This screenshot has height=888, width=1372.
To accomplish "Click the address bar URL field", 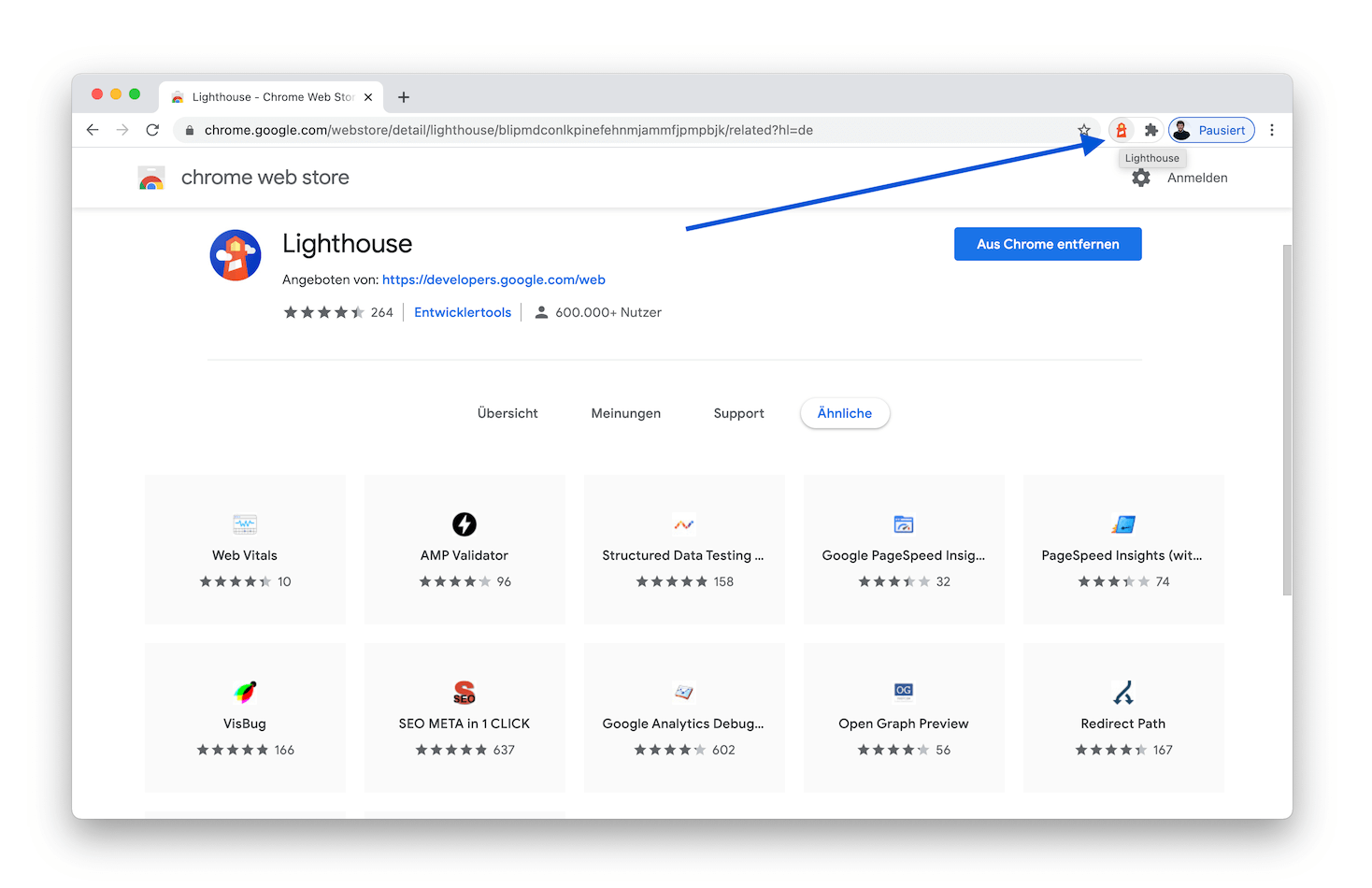I will 636,130.
